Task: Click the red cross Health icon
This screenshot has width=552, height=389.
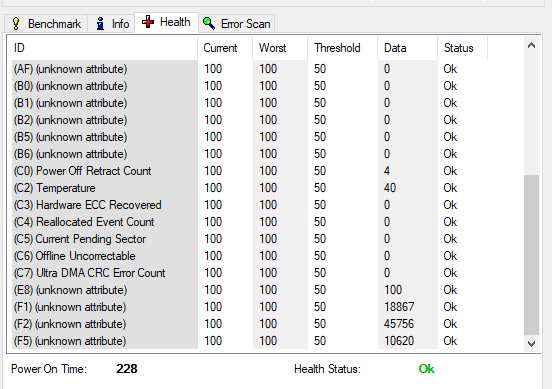Action: pyautogui.click(x=148, y=22)
